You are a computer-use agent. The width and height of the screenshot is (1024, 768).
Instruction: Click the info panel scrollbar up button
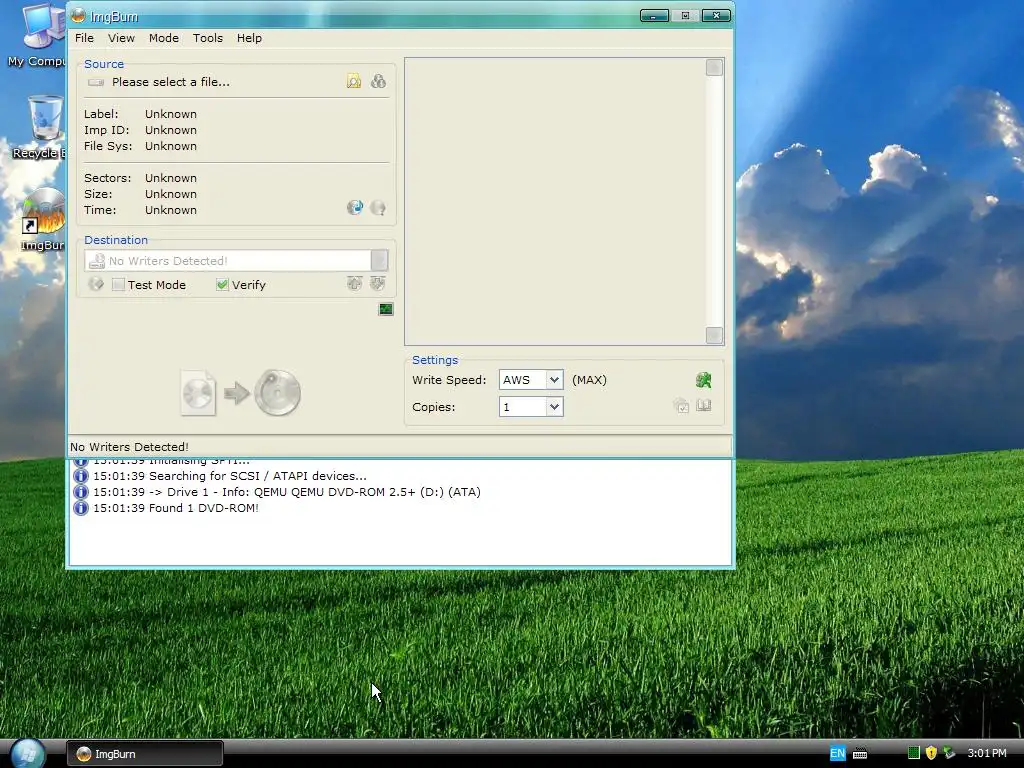[x=714, y=68]
